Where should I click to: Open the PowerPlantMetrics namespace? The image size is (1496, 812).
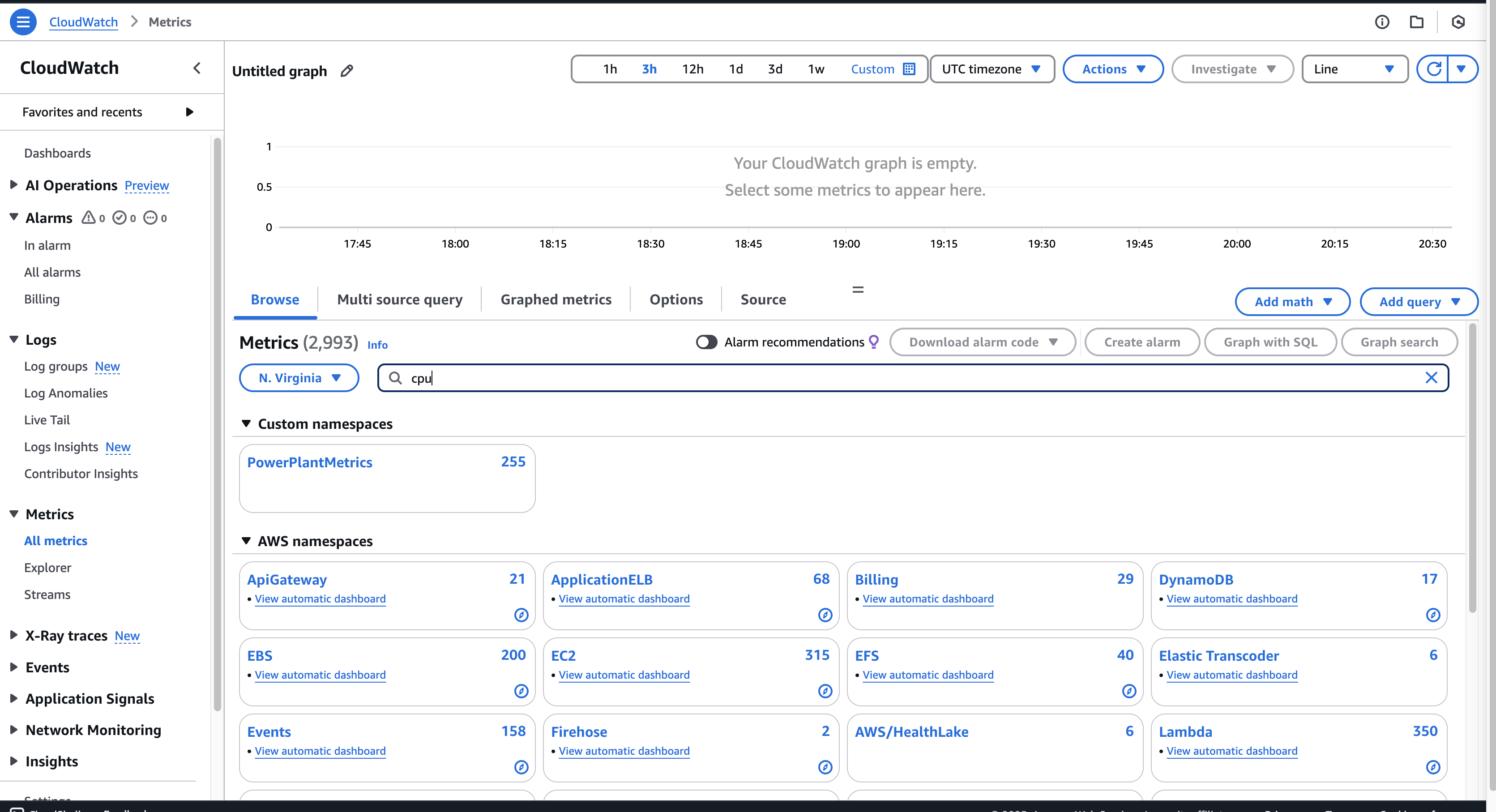pyautogui.click(x=309, y=462)
